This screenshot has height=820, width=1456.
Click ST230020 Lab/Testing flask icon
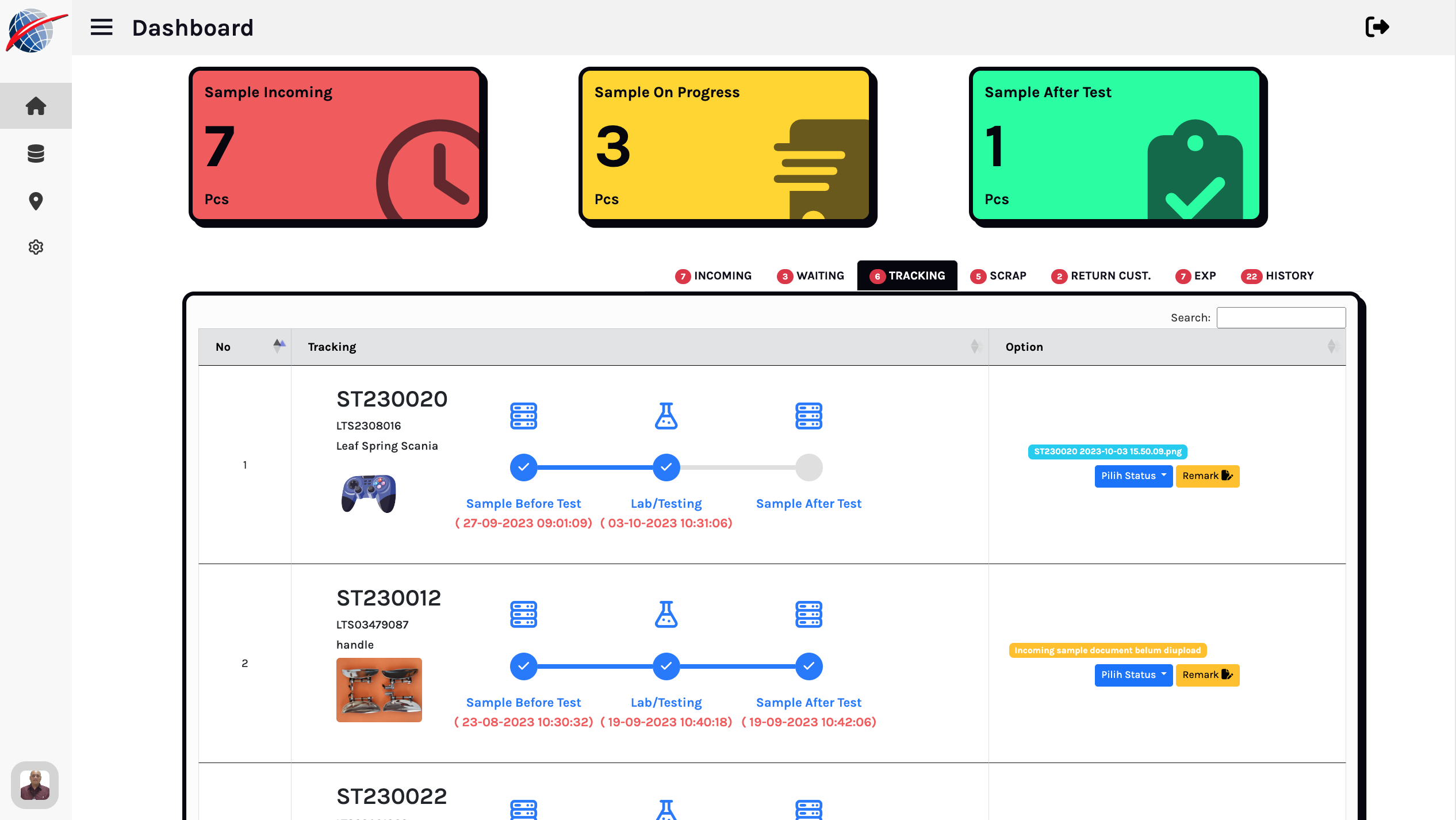[666, 416]
